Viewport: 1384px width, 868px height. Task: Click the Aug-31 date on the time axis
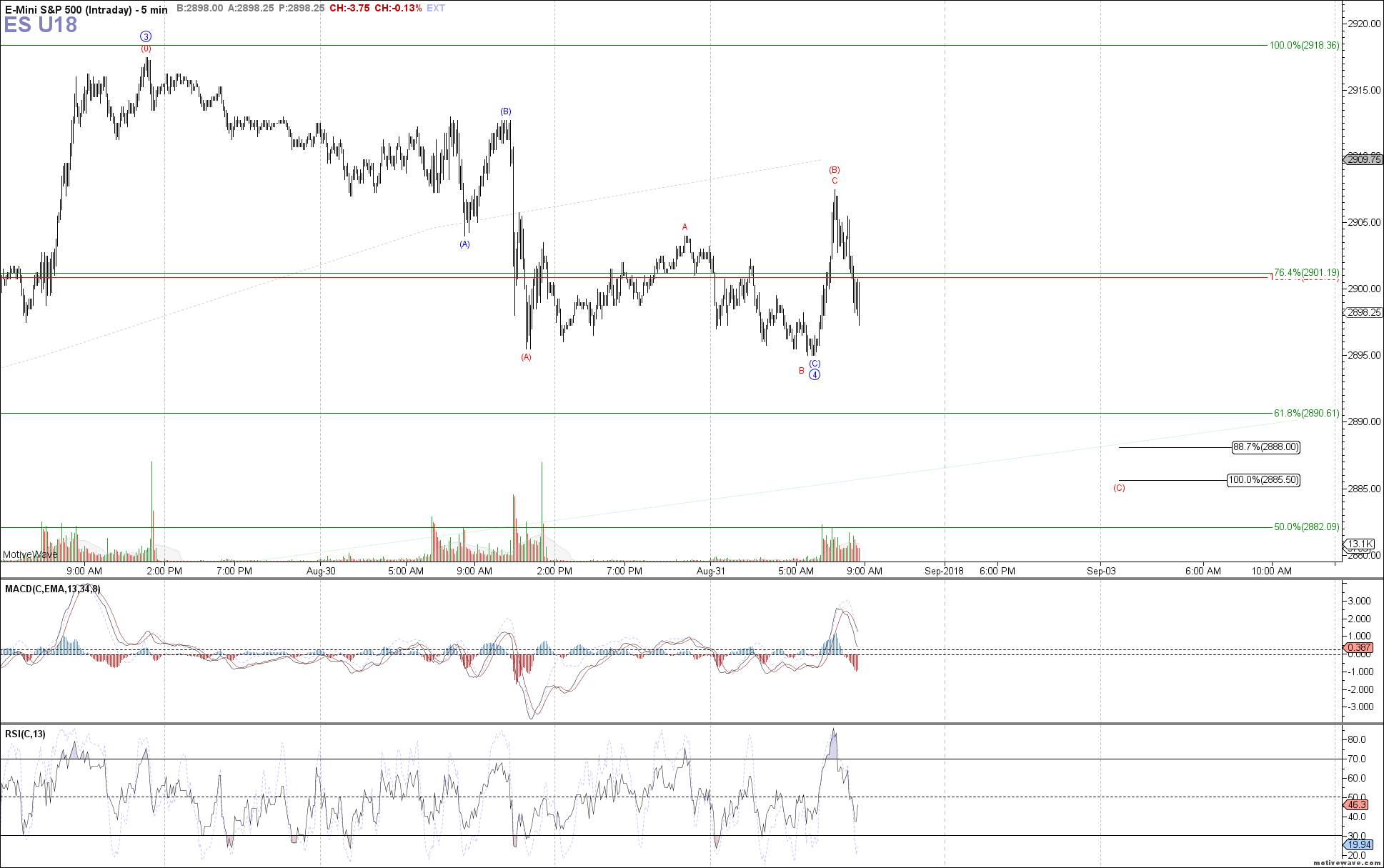(x=710, y=571)
